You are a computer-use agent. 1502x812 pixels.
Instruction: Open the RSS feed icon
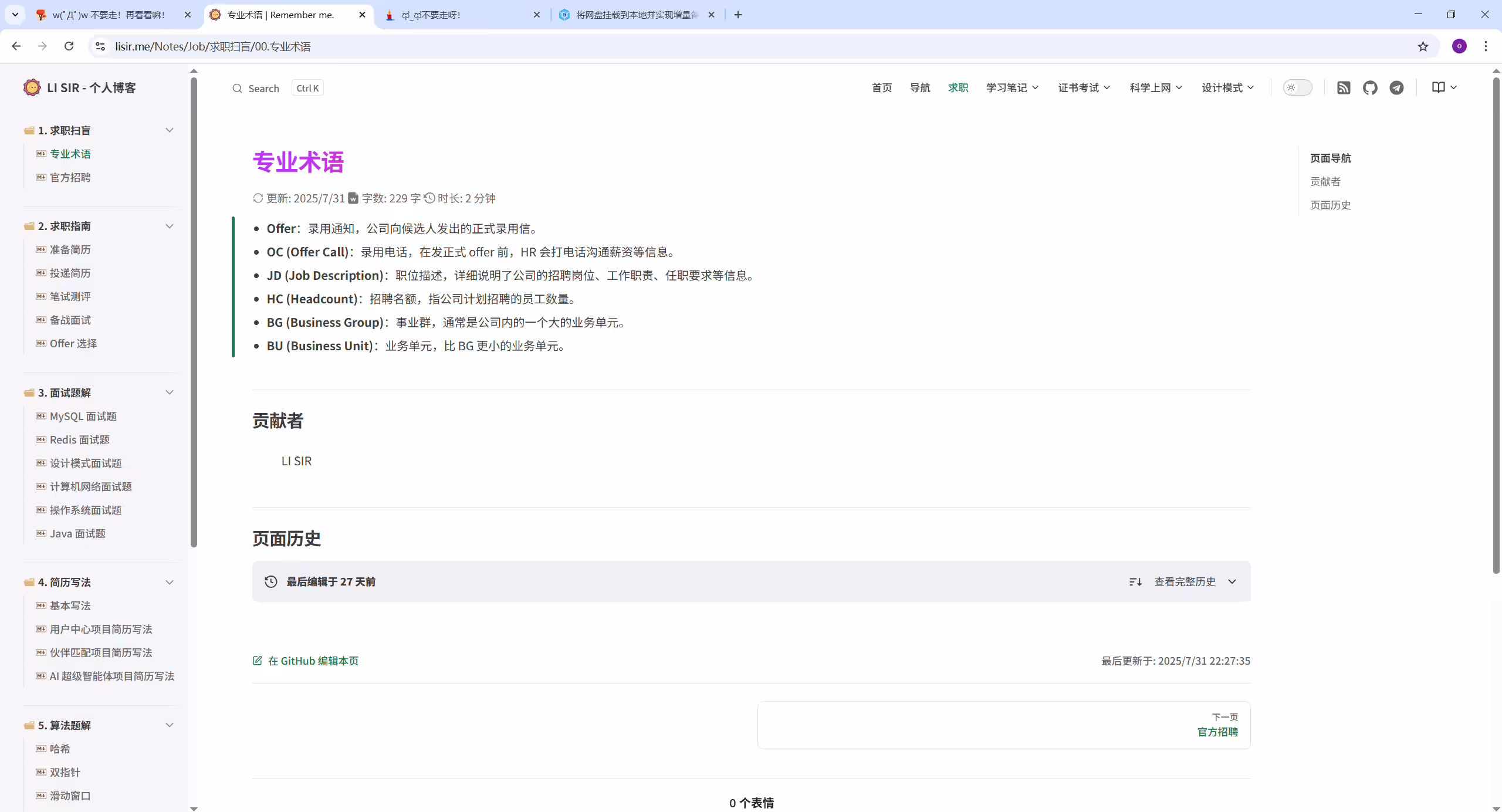coord(1344,88)
